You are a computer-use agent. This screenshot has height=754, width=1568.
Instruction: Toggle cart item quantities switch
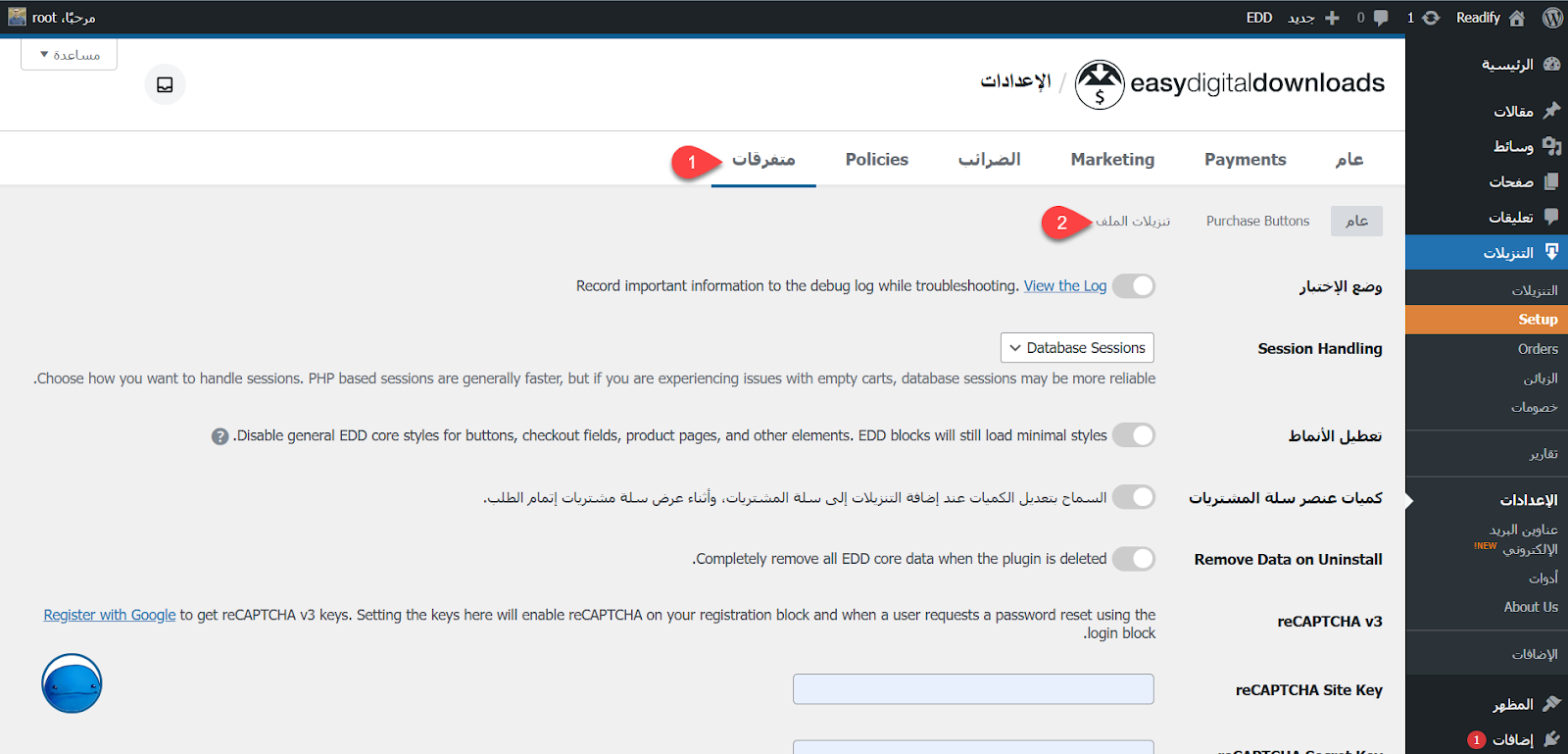1134,497
